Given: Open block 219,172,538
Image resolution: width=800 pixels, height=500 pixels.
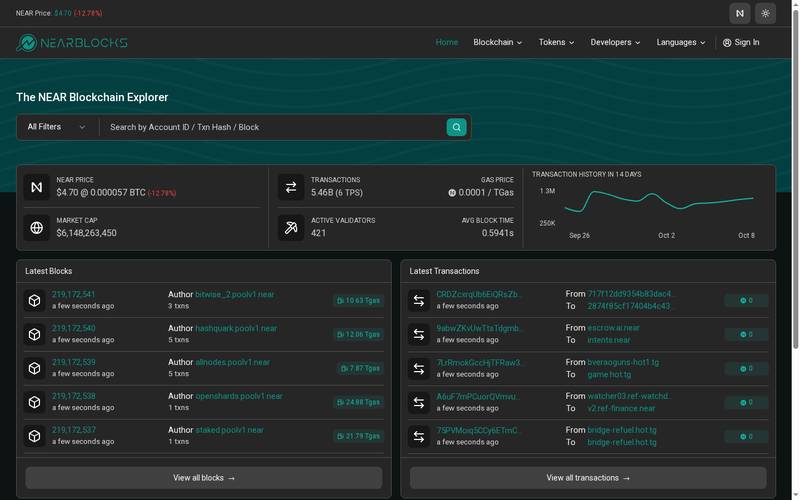Looking at the screenshot, I should pyautogui.click(x=73, y=396).
